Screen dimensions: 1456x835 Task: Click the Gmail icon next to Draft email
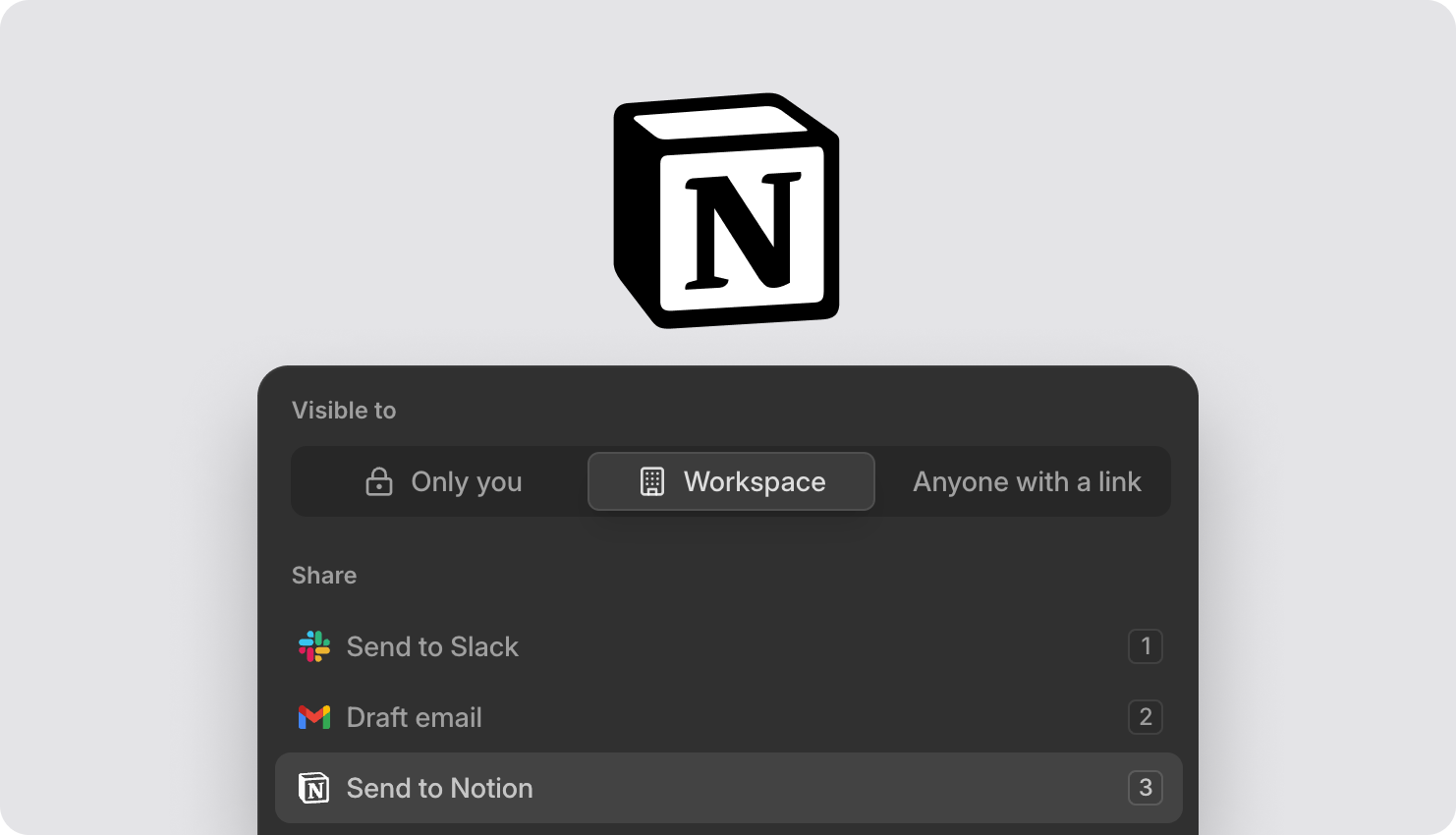click(x=312, y=717)
